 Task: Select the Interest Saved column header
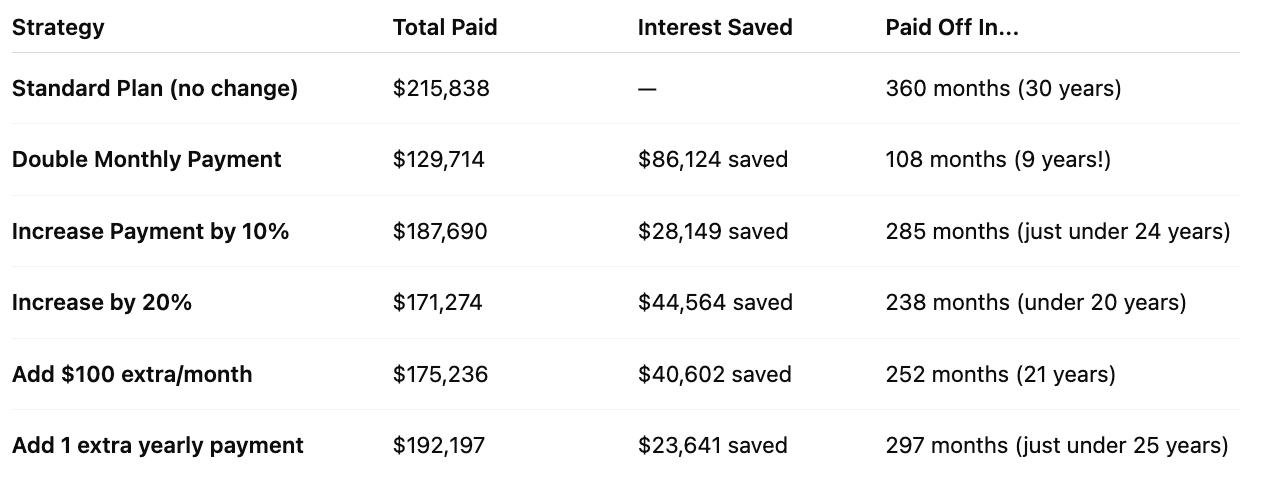[x=715, y=27]
